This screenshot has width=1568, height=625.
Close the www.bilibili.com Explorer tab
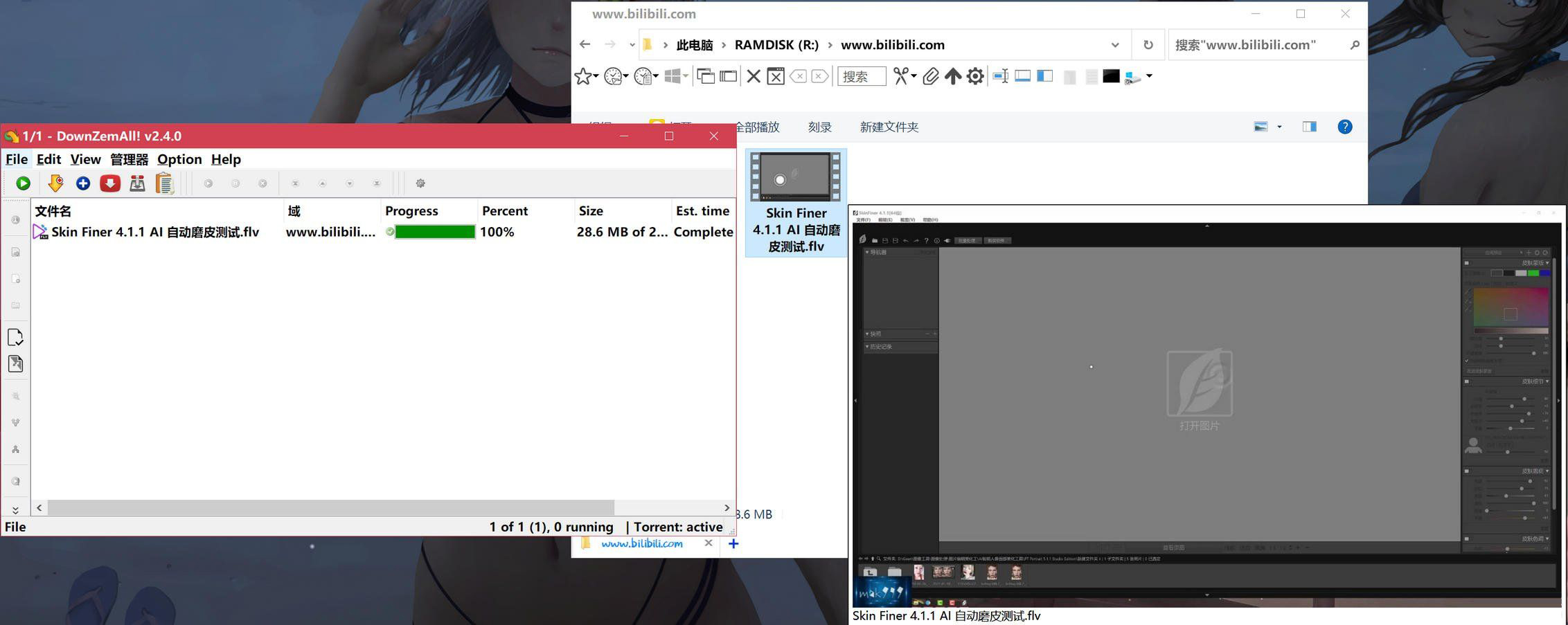[x=708, y=543]
